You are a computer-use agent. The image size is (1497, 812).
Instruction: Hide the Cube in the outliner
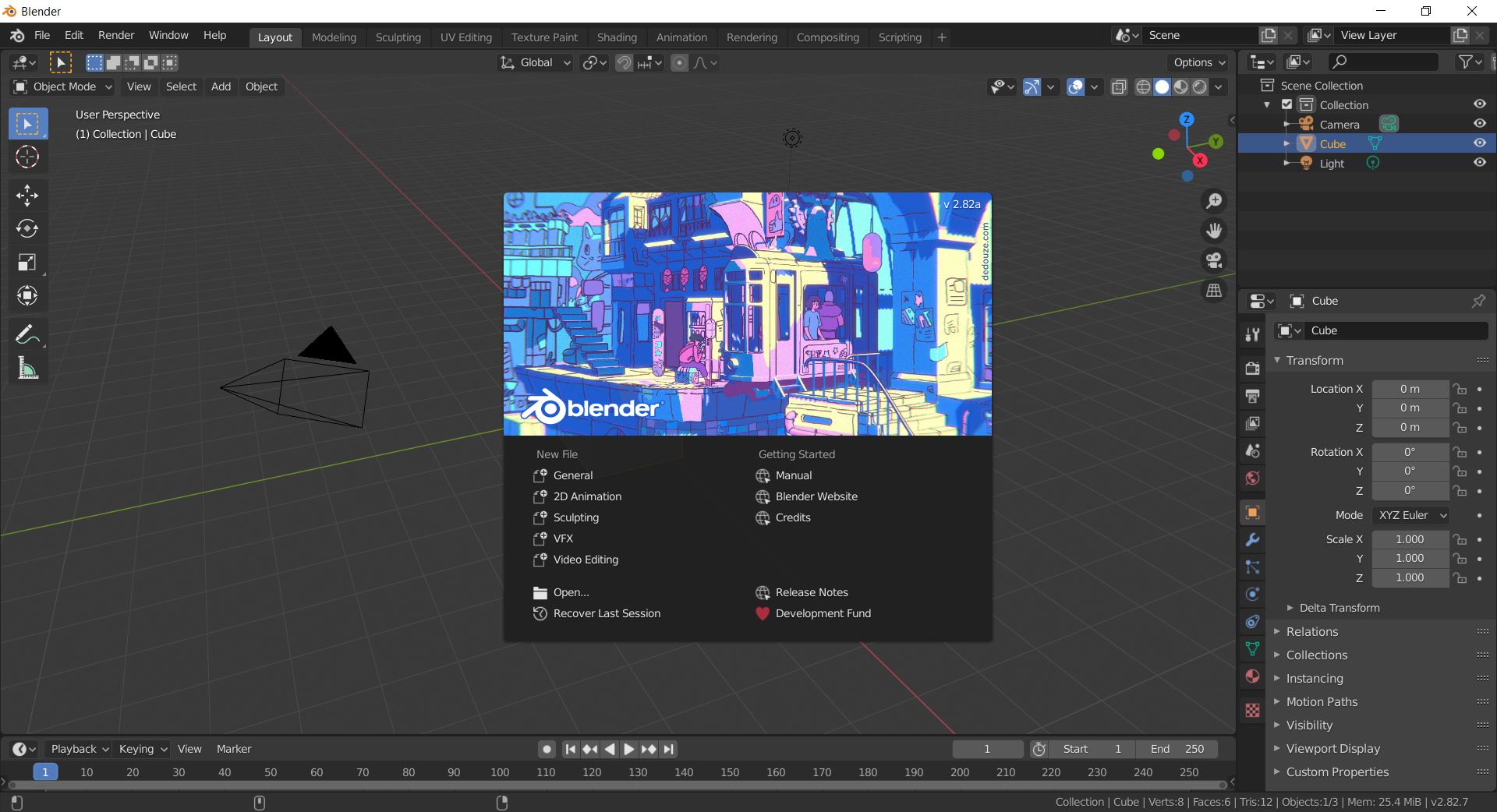[1480, 143]
